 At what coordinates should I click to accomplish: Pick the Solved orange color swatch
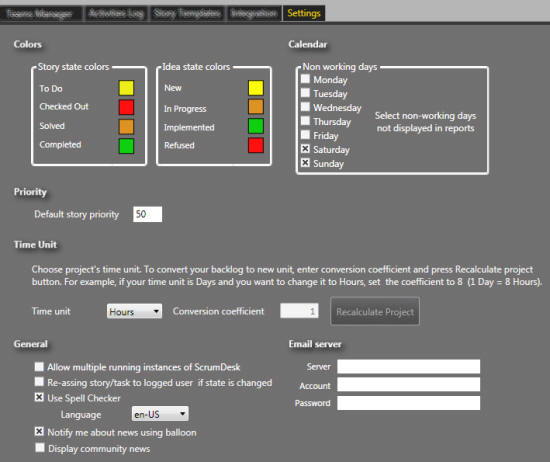(x=126, y=127)
